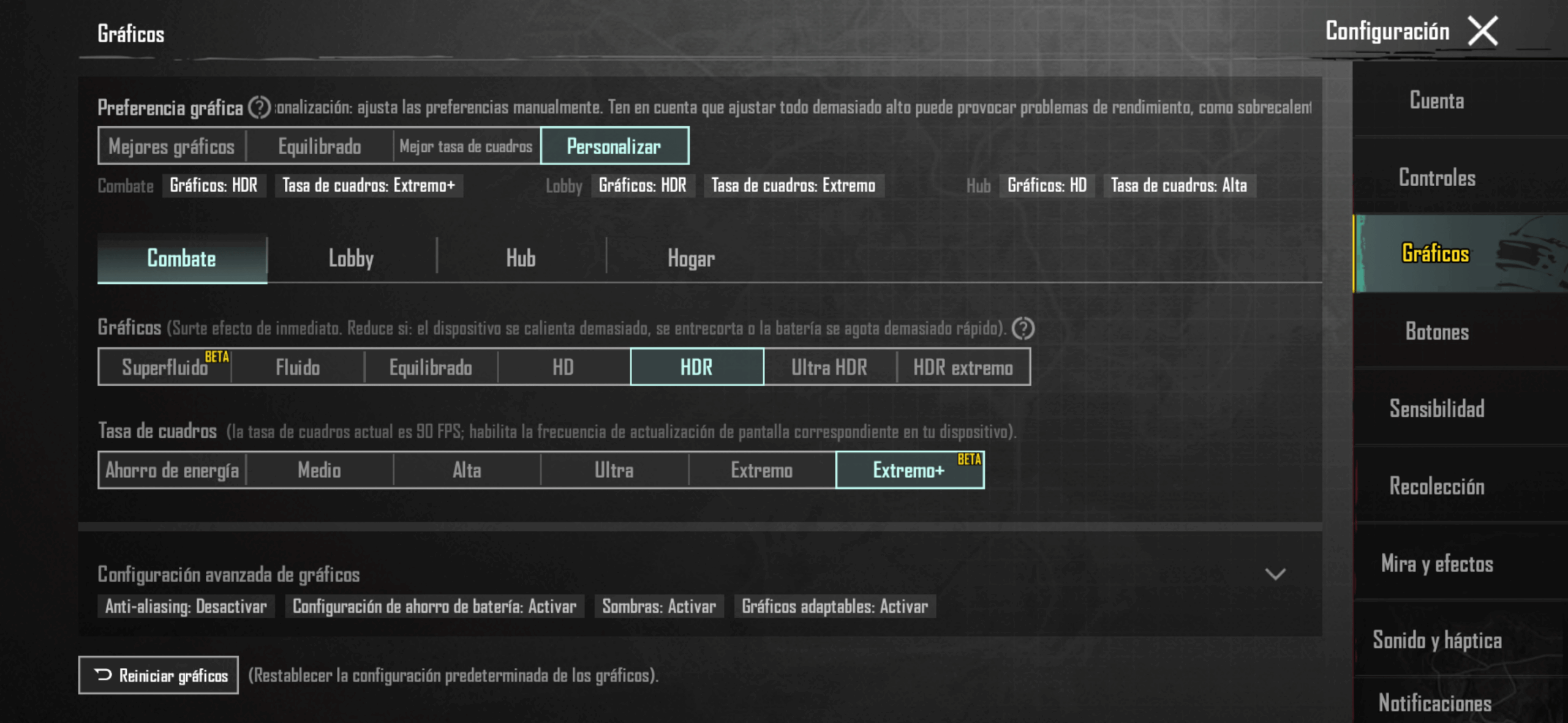Viewport: 1568px width, 723px height.
Task: Choose the Mejores gráficos preset
Action: (x=171, y=146)
